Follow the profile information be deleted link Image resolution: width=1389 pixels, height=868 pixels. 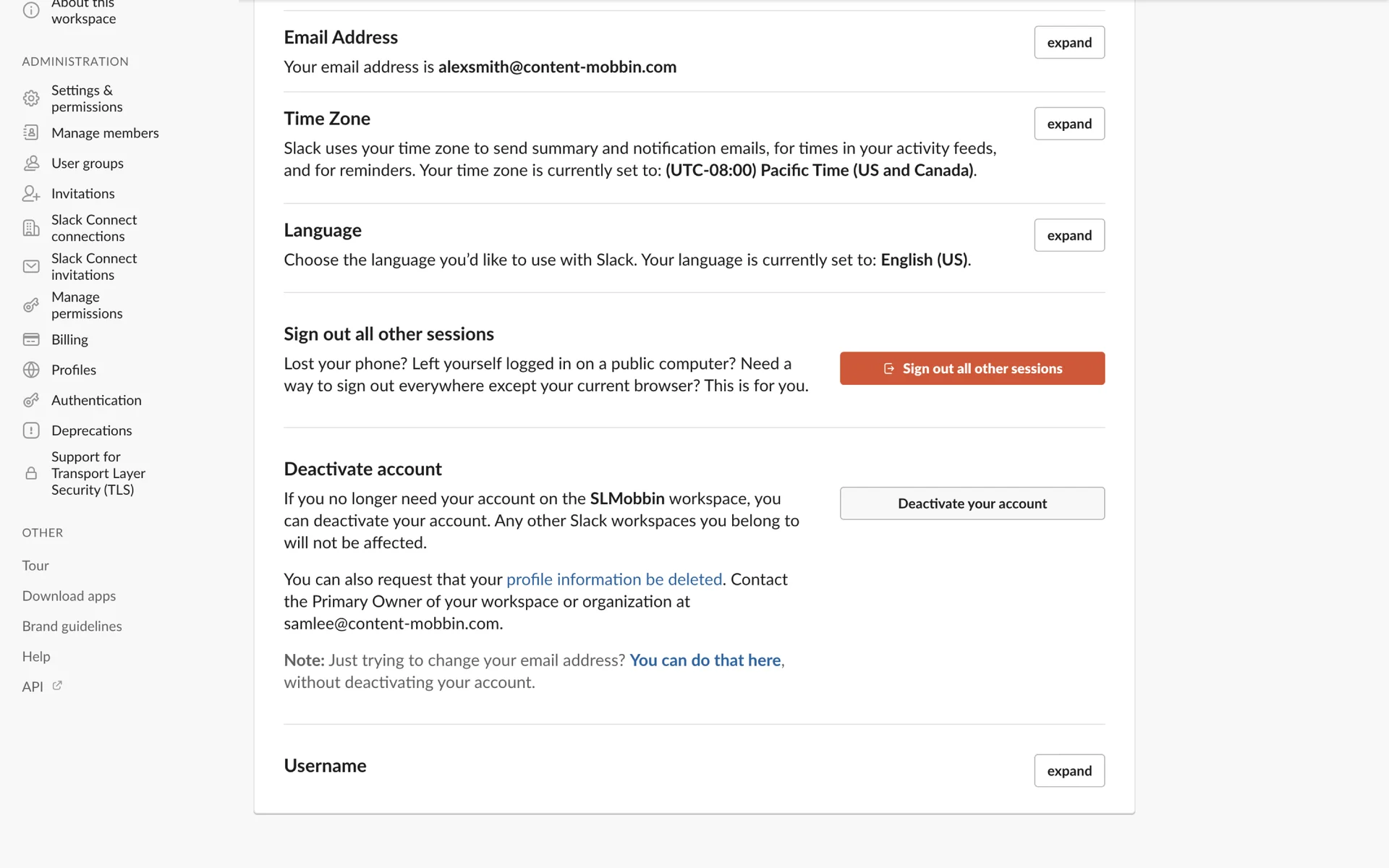614,579
